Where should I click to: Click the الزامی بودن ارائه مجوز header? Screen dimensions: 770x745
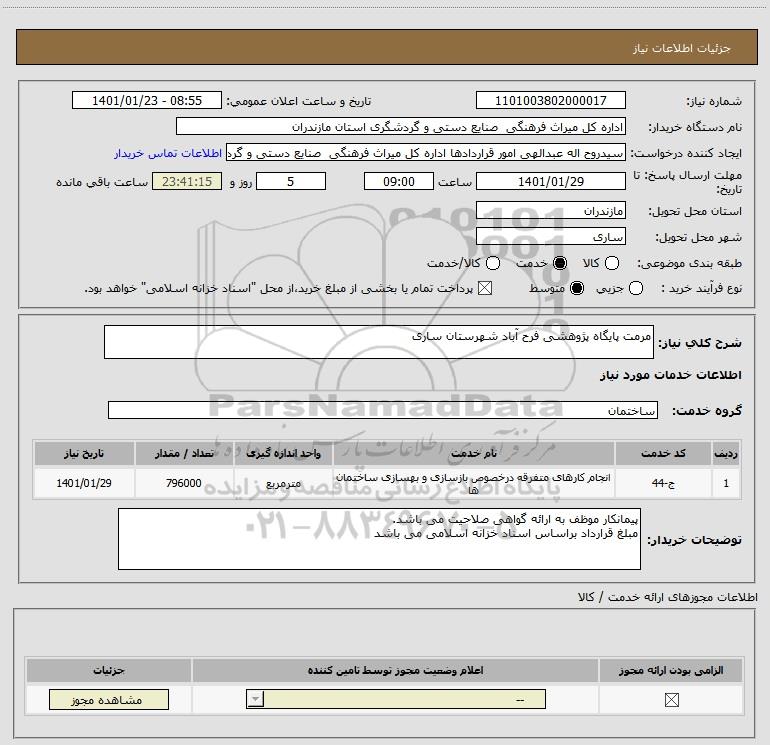[671, 670]
